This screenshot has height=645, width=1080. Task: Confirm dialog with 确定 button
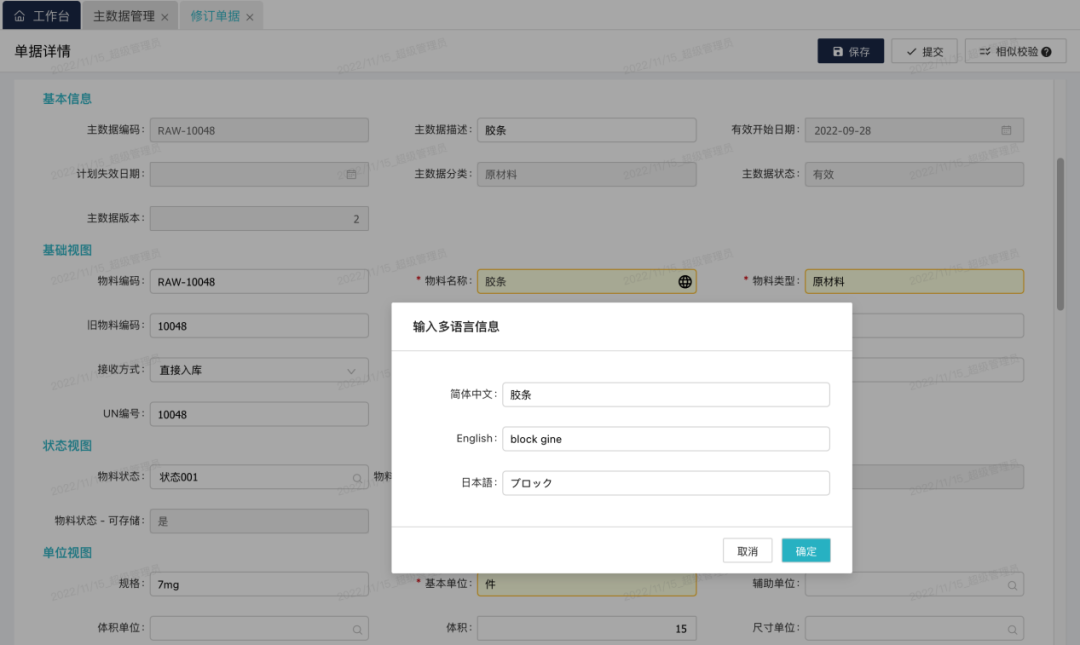coord(805,551)
